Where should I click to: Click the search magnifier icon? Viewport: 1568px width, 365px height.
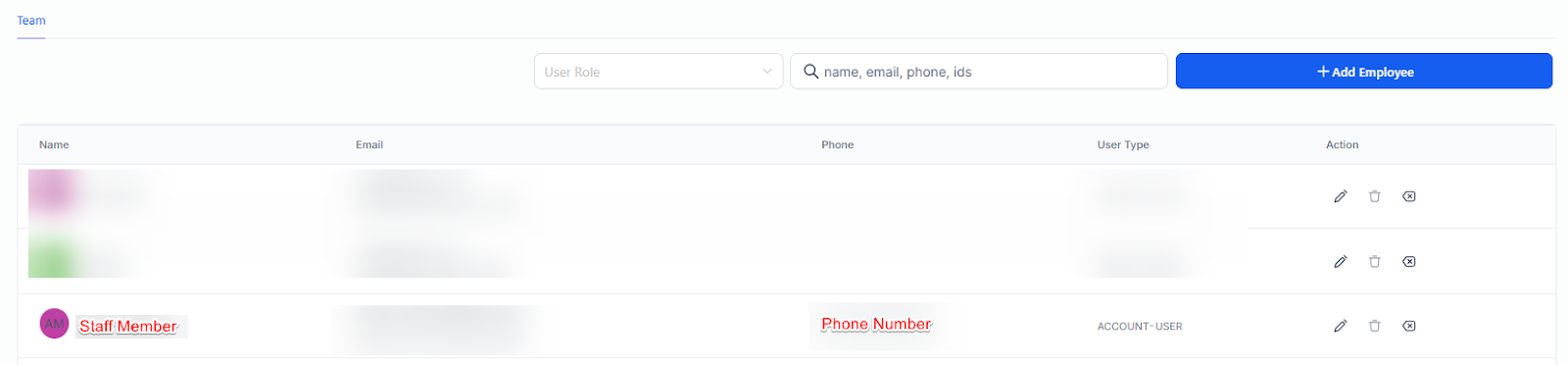point(810,72)
